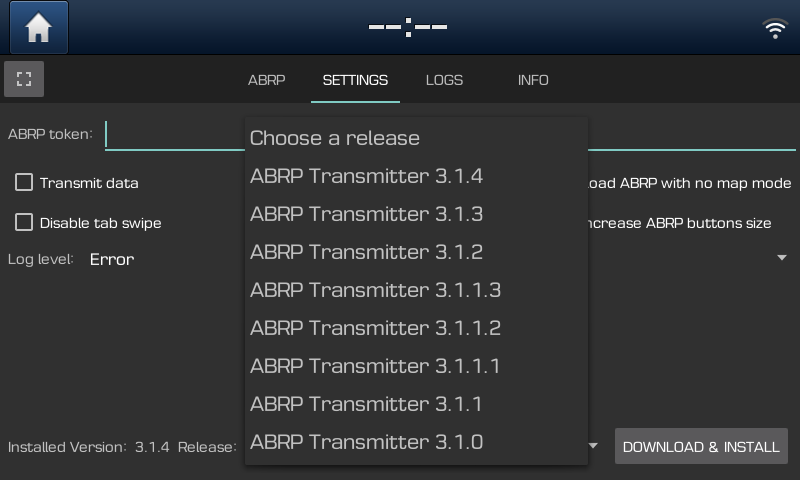Switch to the ABRP tab

coord(266,80)
